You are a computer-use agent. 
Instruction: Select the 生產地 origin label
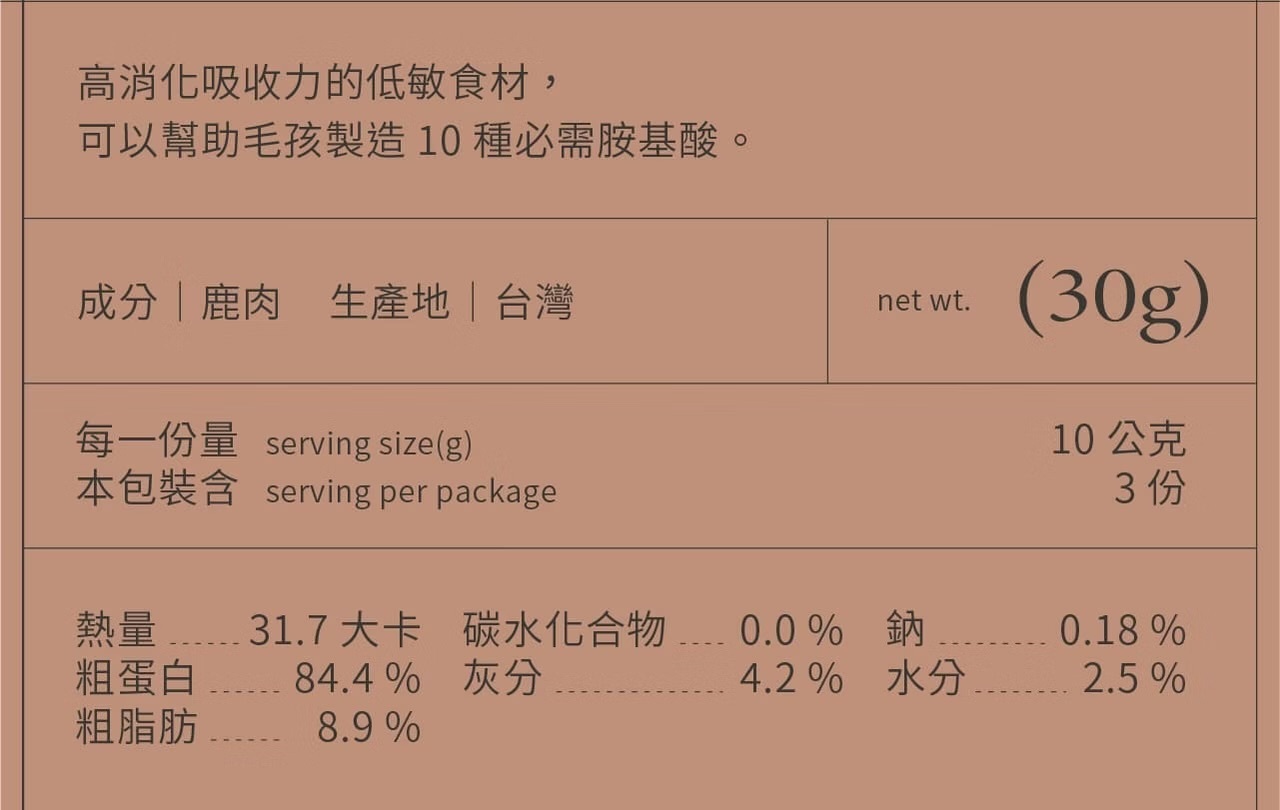pos(389,302)
